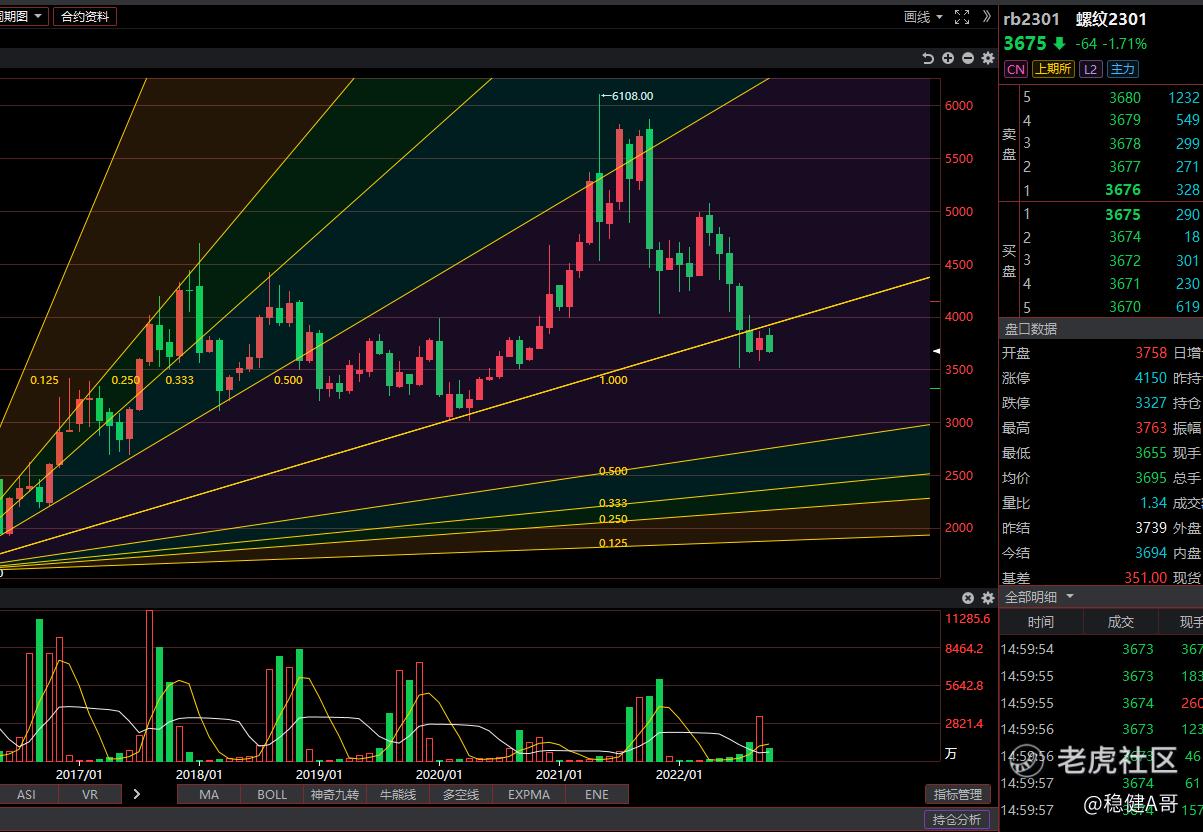Select the 神奇九转 indicator tab

point(335,794)
